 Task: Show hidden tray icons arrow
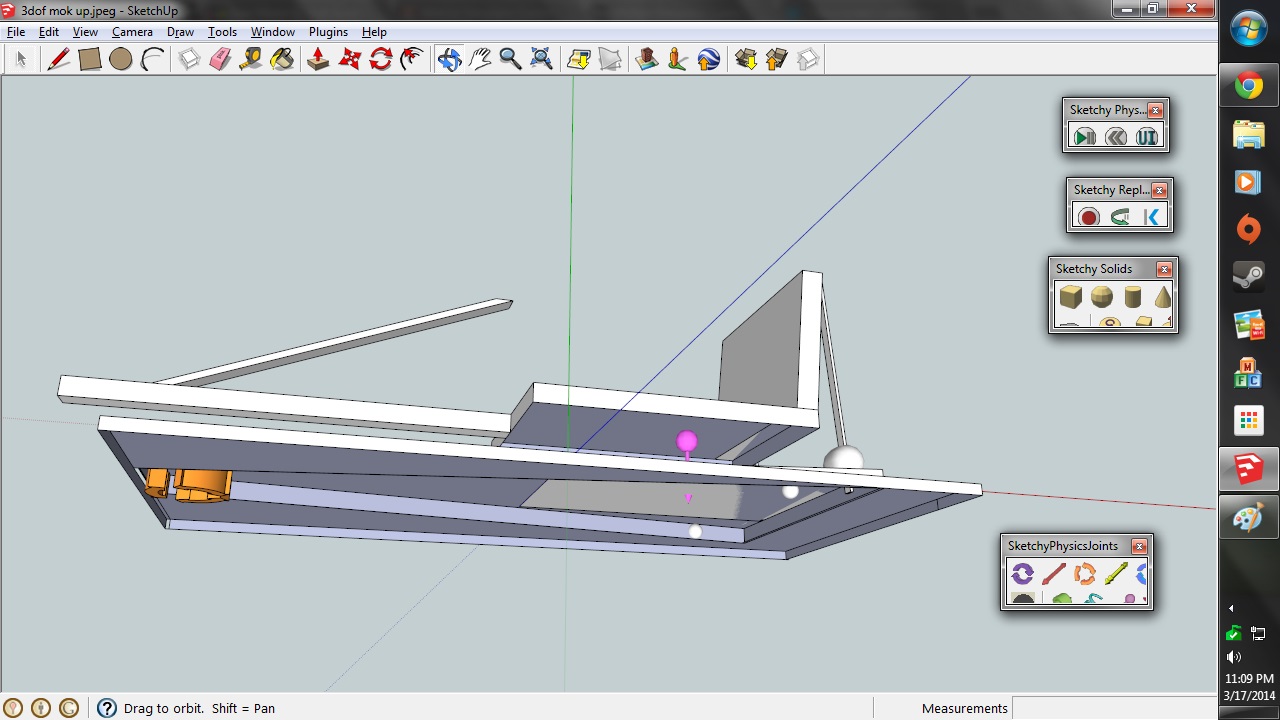pos(1231,608)
